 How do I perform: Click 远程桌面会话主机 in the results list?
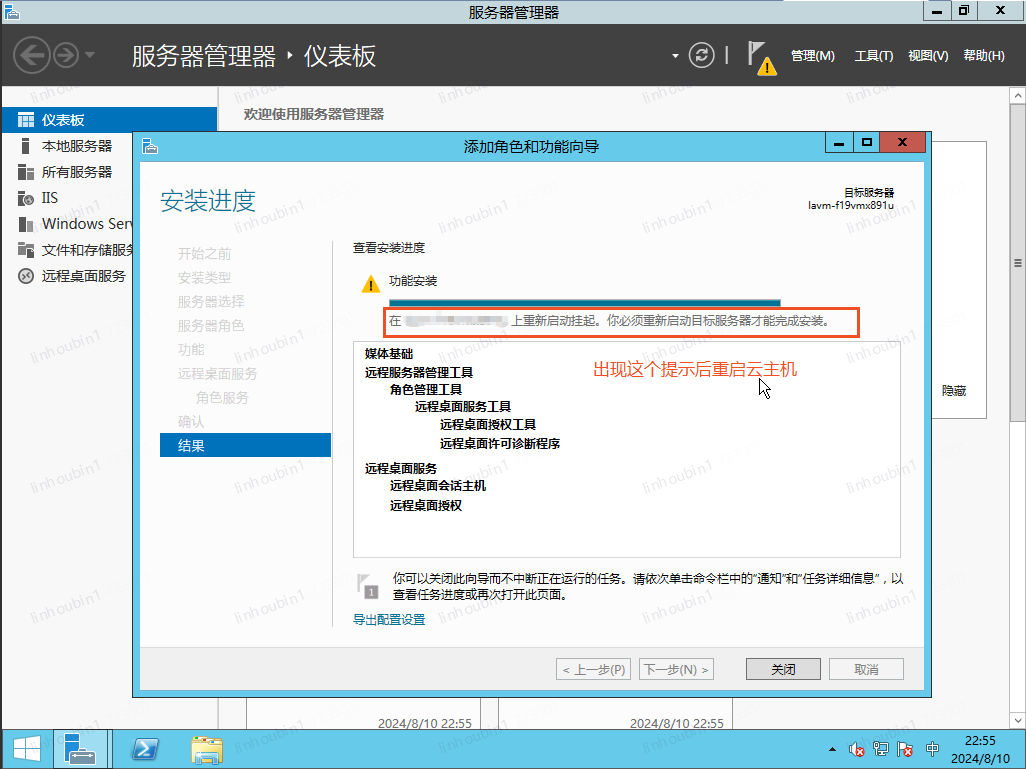(438, 486)
